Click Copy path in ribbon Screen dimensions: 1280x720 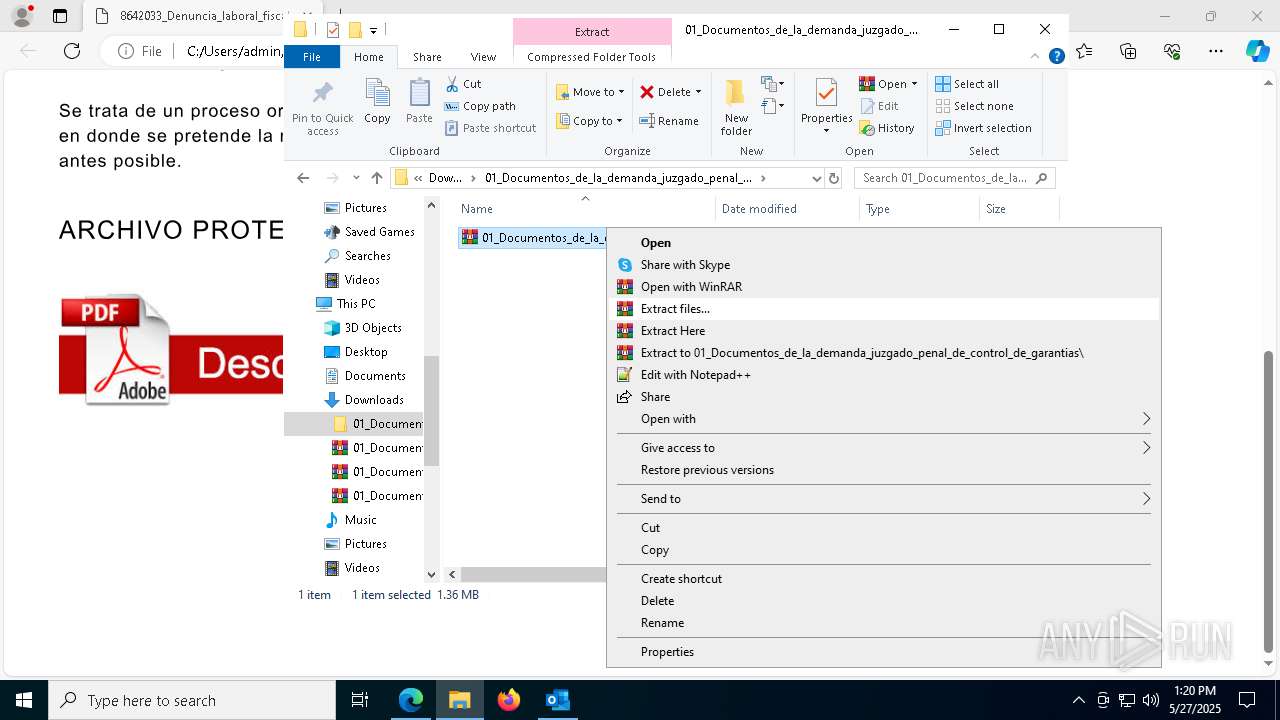coord(480,106)
